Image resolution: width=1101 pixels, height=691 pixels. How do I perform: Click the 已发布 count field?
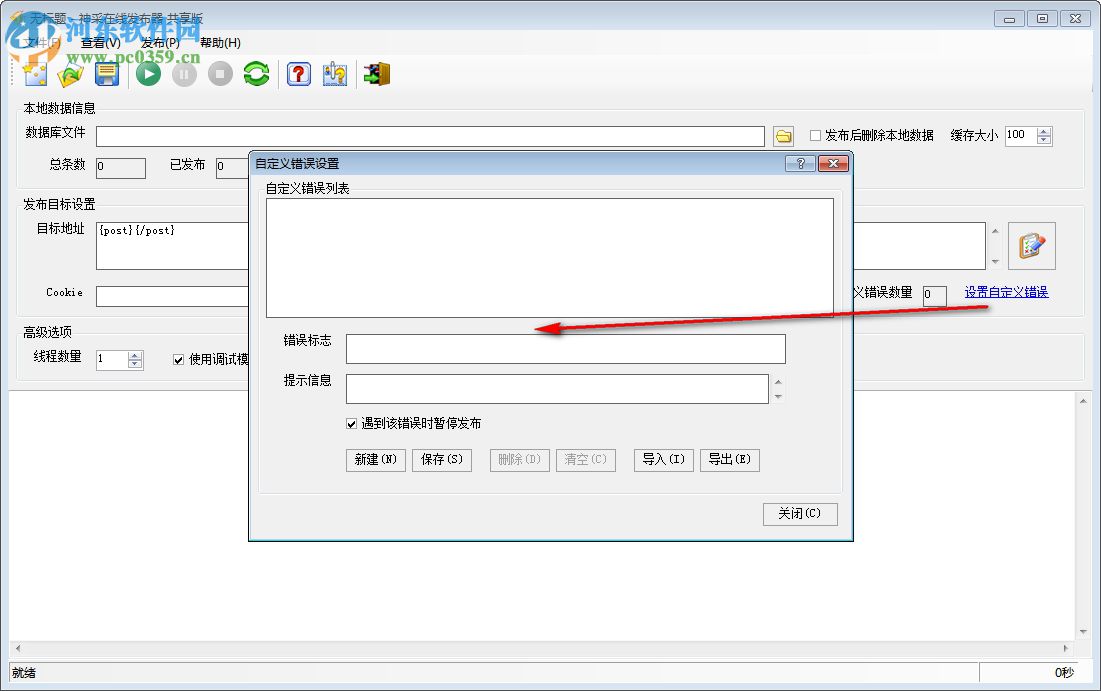pos(232,168)
